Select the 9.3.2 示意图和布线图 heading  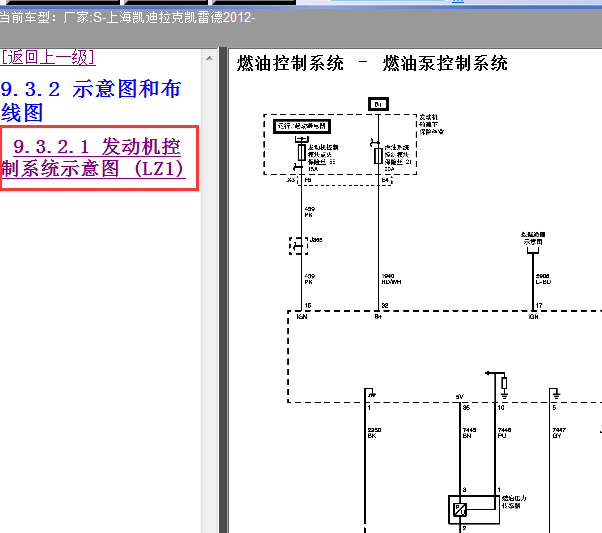click(91, 101)
